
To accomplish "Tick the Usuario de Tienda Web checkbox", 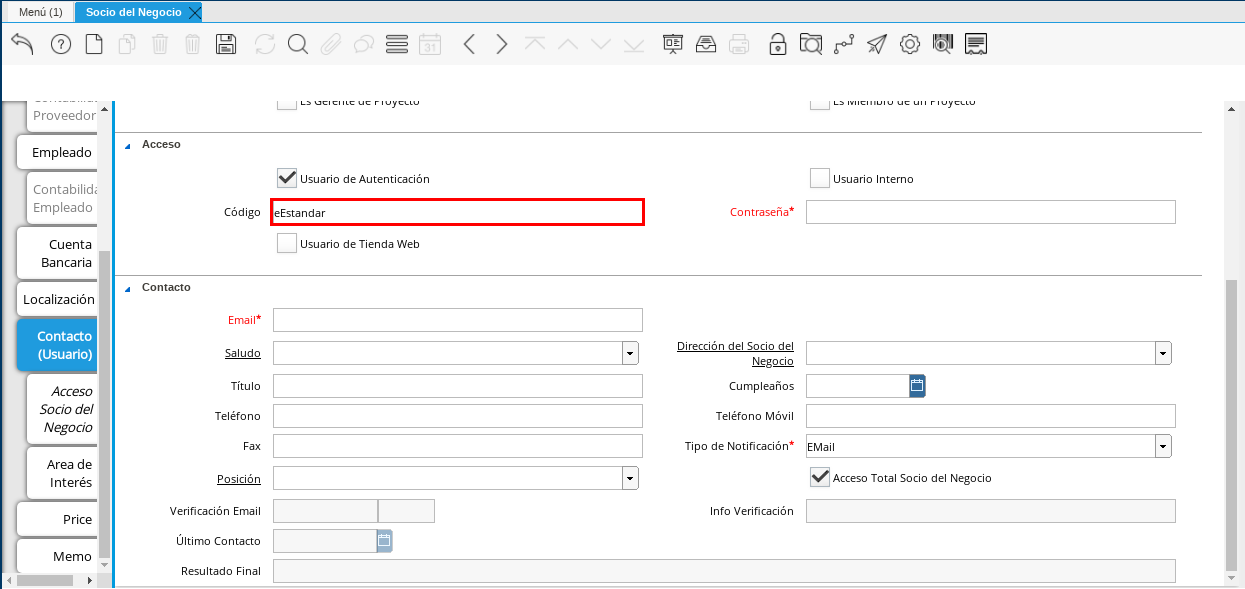I will 287,243.
